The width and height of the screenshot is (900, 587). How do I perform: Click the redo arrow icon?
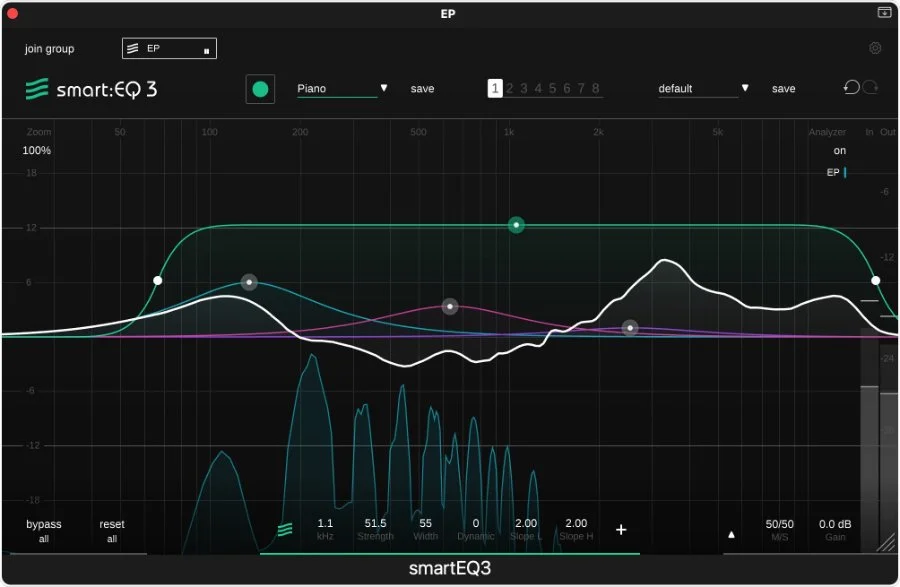coord(869,88)
